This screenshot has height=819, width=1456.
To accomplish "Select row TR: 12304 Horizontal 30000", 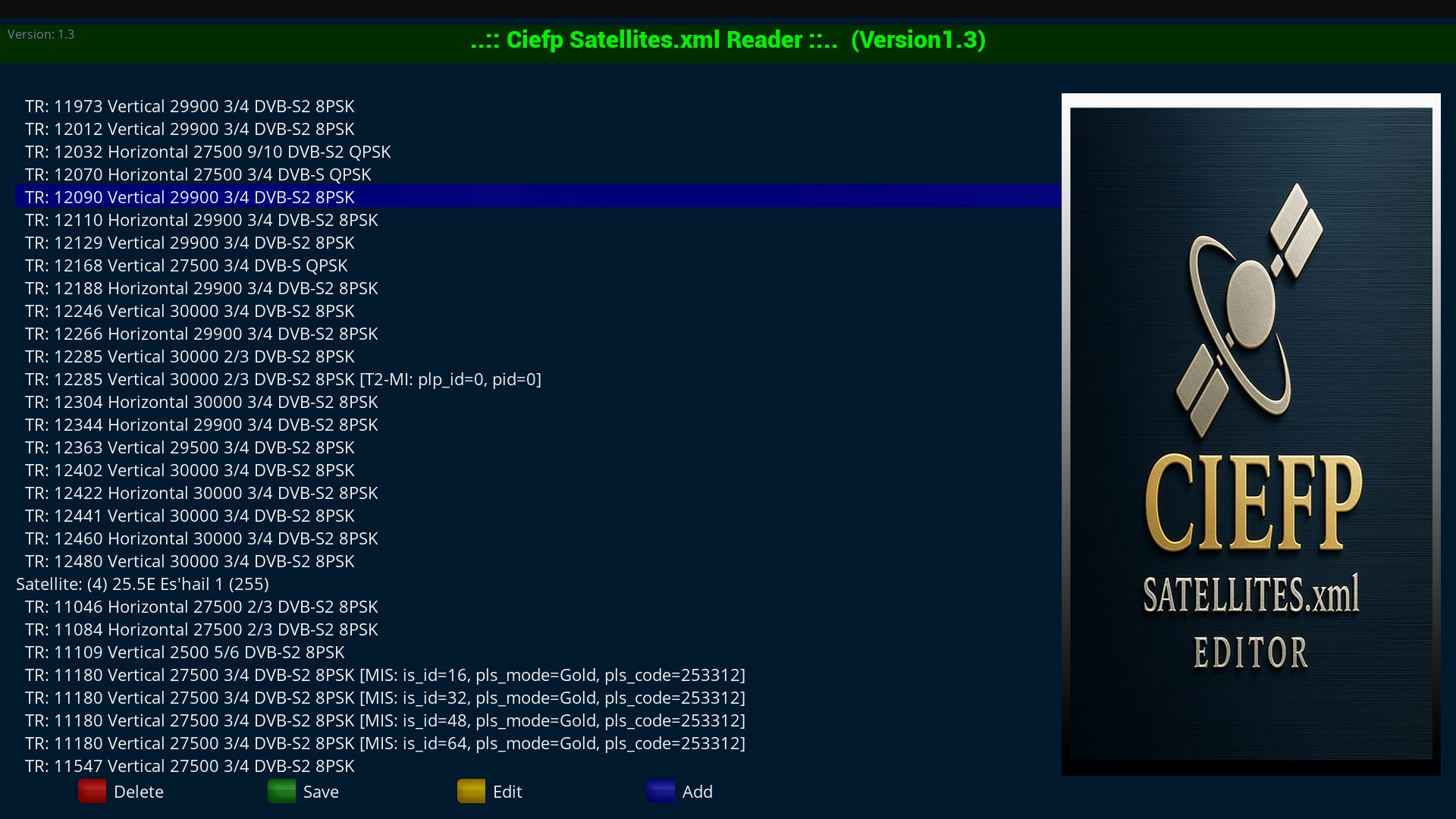I will [538, 402].
